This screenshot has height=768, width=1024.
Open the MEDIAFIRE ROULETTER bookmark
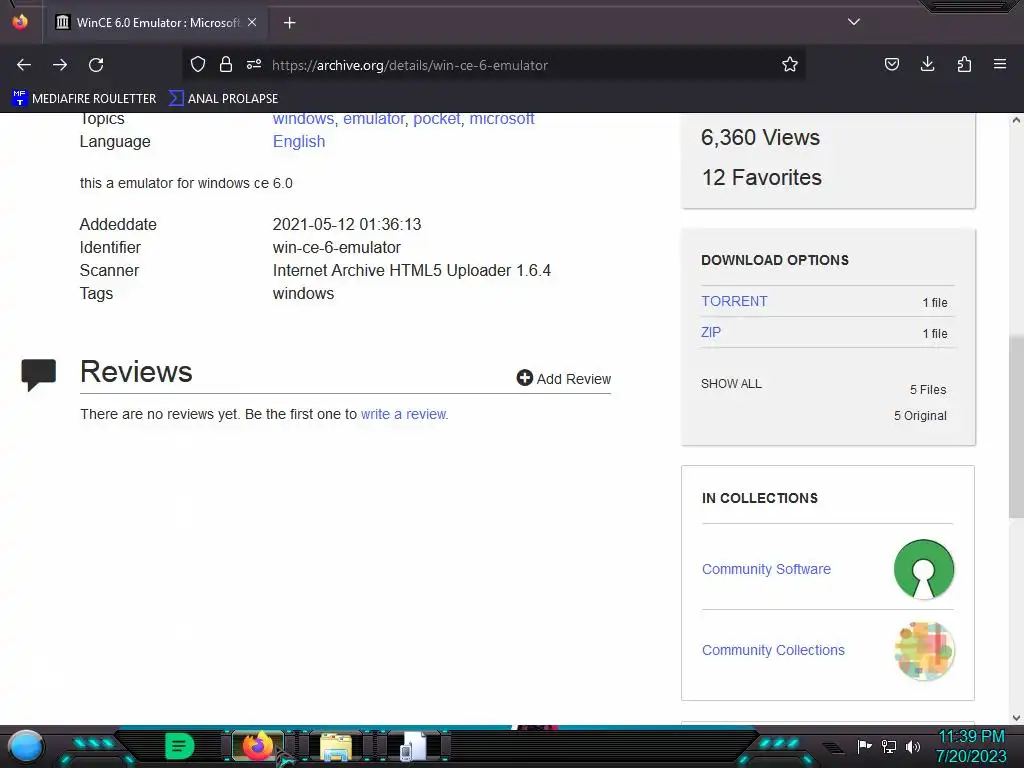click(x=84, y=99)
